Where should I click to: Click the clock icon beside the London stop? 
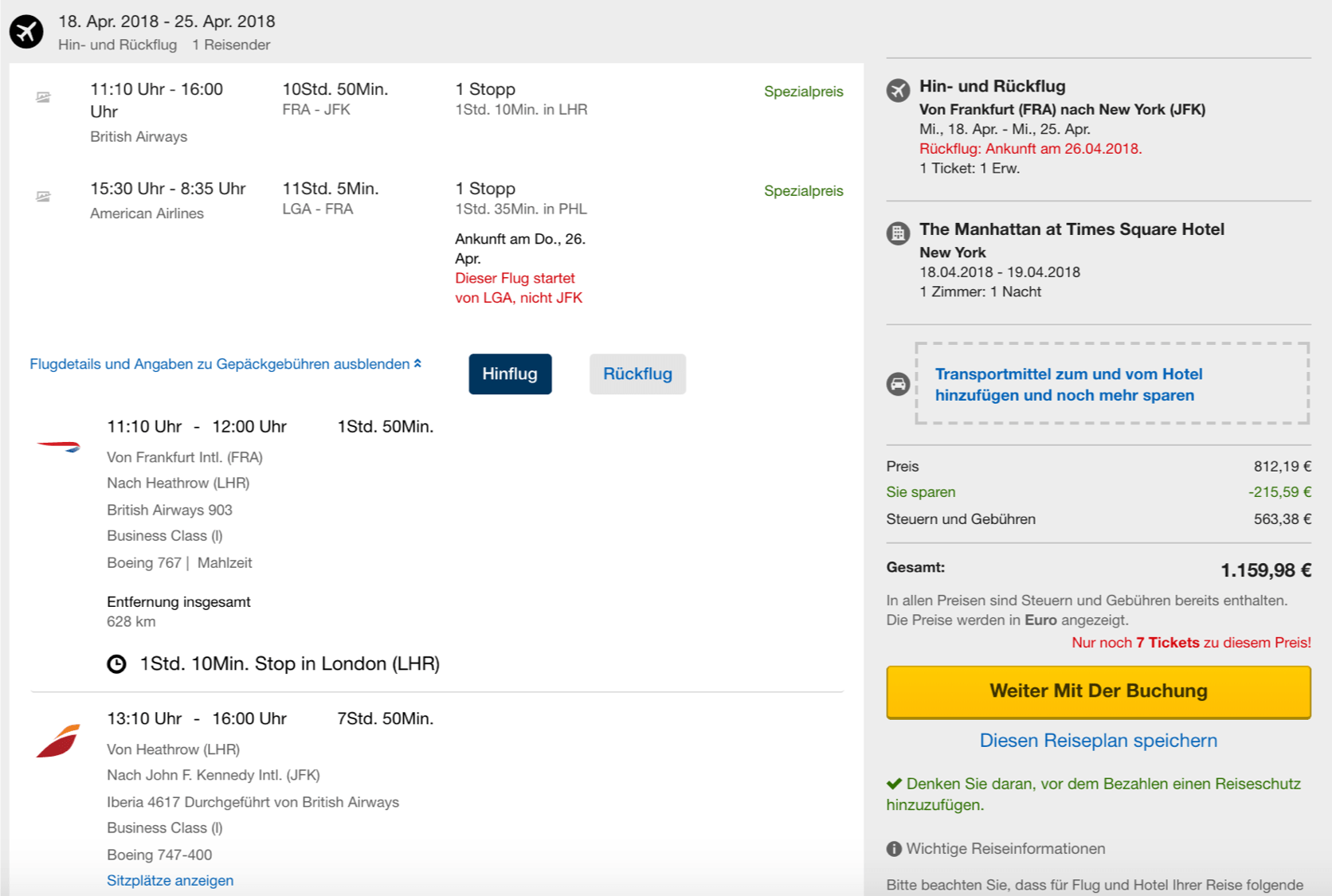[x=116, y=664]
